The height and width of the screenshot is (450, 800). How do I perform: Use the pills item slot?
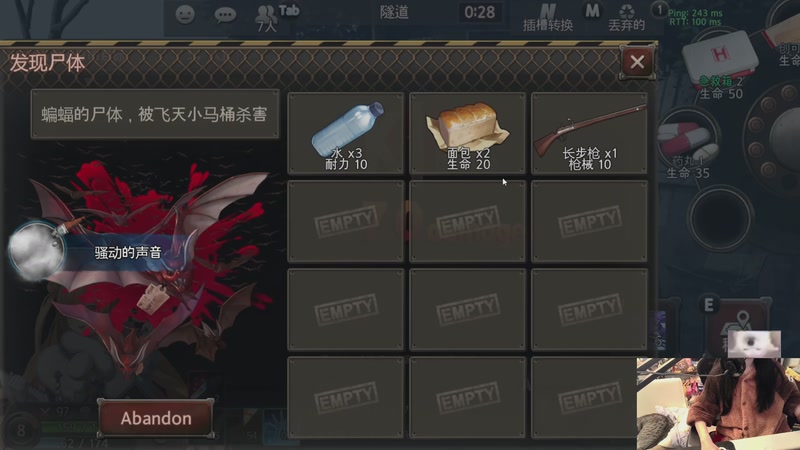[687, 145]
